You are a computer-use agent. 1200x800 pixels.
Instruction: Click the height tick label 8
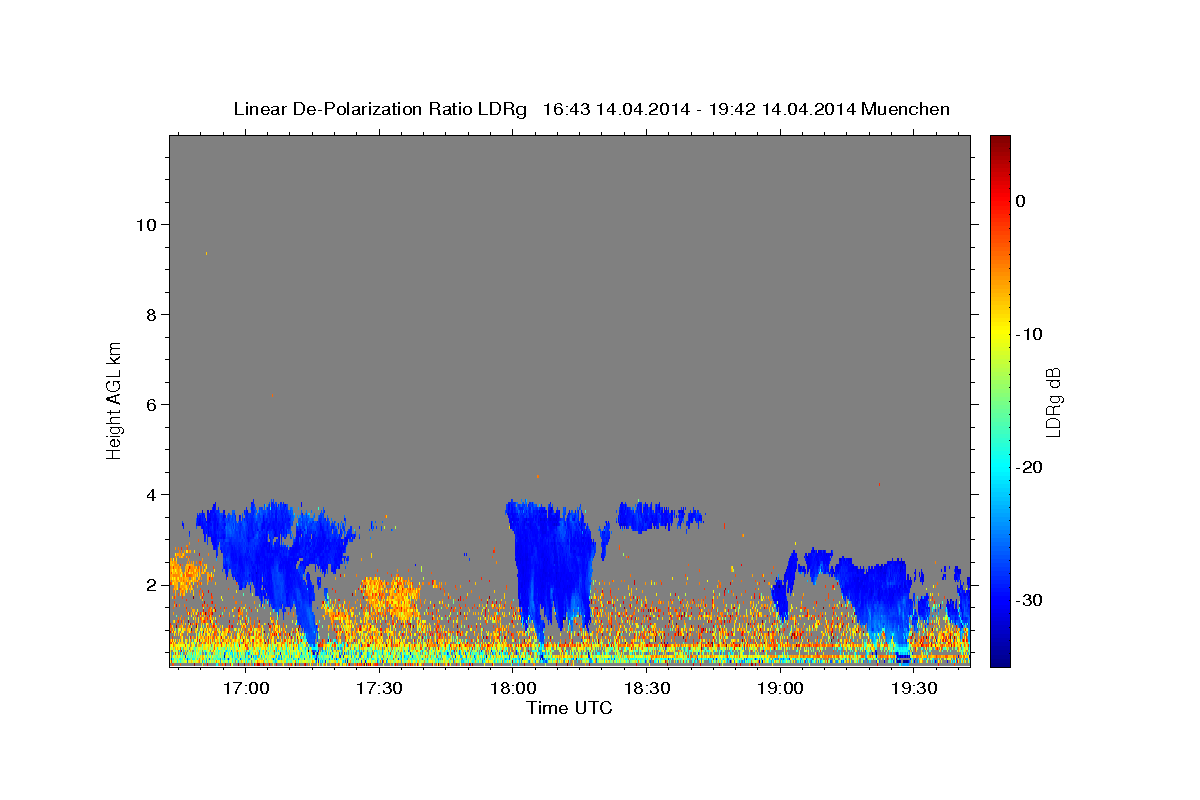tap(152, 314)
